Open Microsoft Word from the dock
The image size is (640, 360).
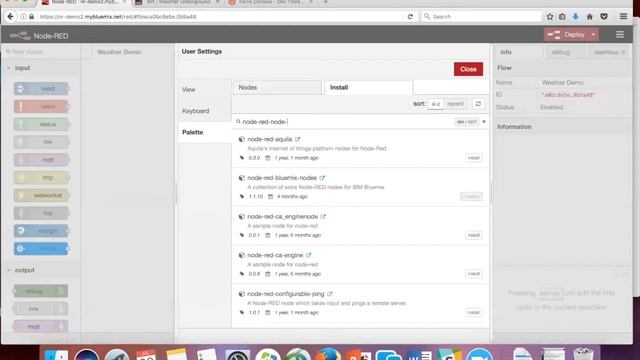[419, 354]
